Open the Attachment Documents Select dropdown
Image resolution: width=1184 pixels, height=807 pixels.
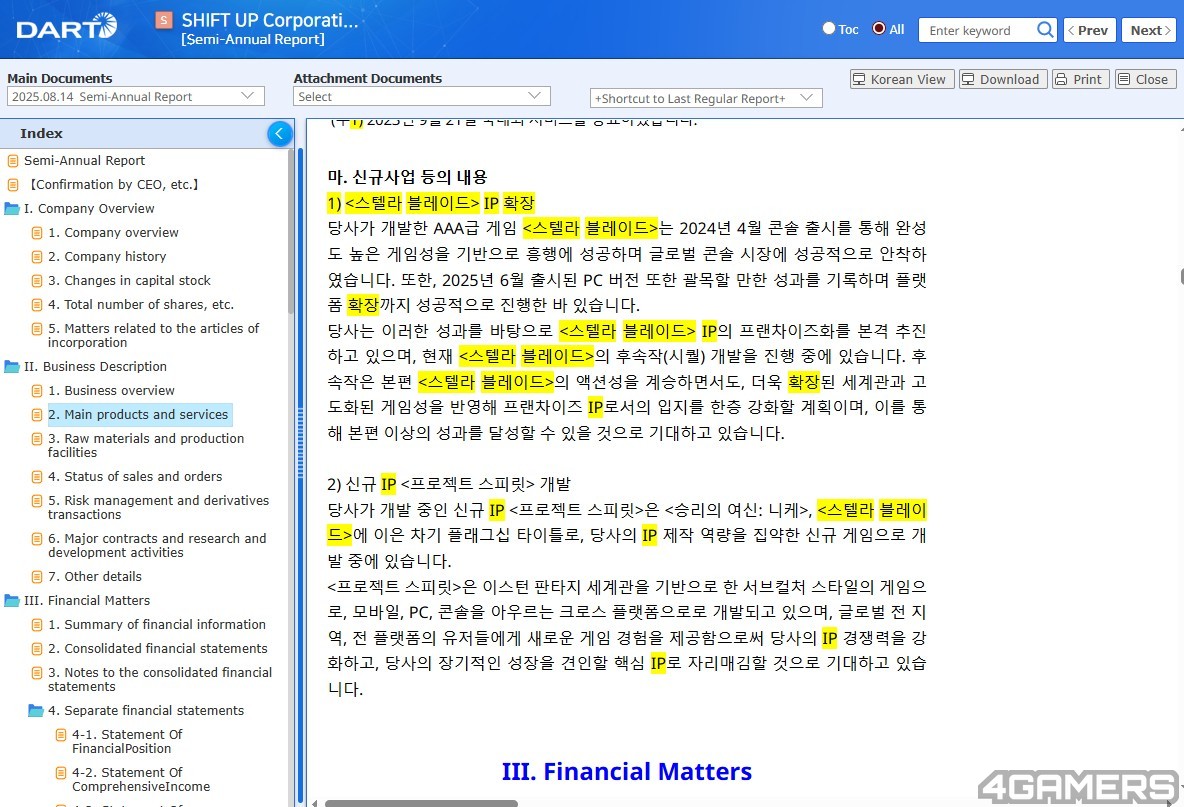pos(421,97)
